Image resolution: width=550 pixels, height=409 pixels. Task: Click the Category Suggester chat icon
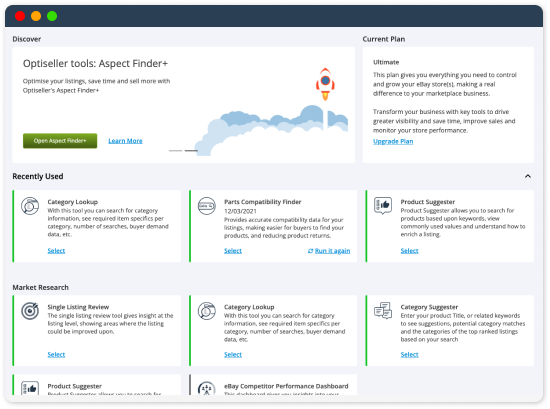click(383, 310)
